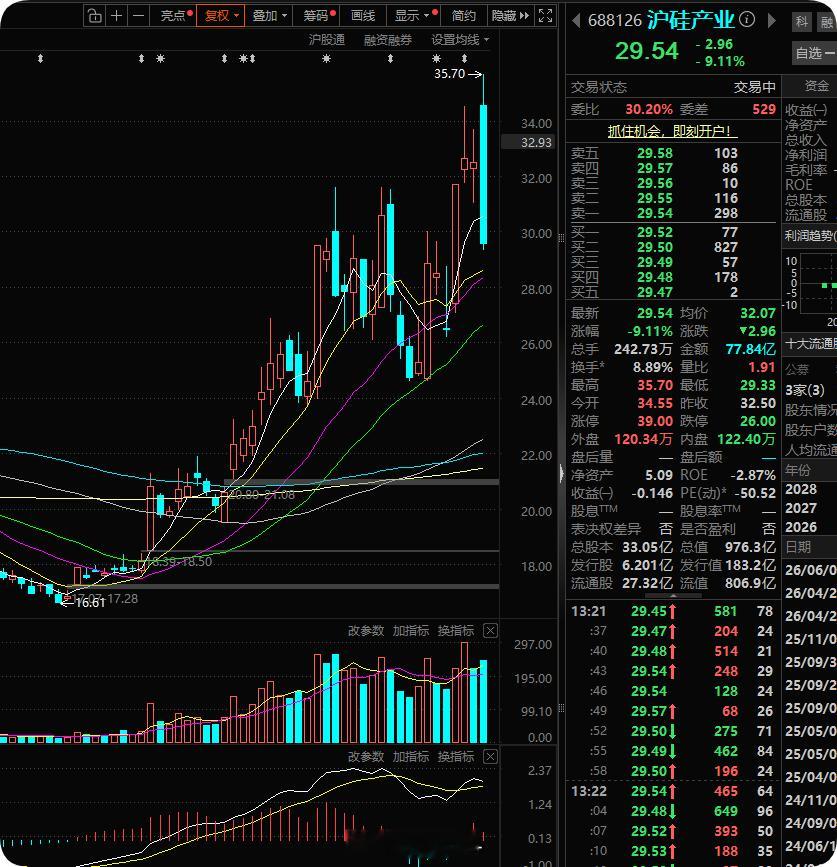Click the 沪股通 label
837x867 pixels.
326,40
